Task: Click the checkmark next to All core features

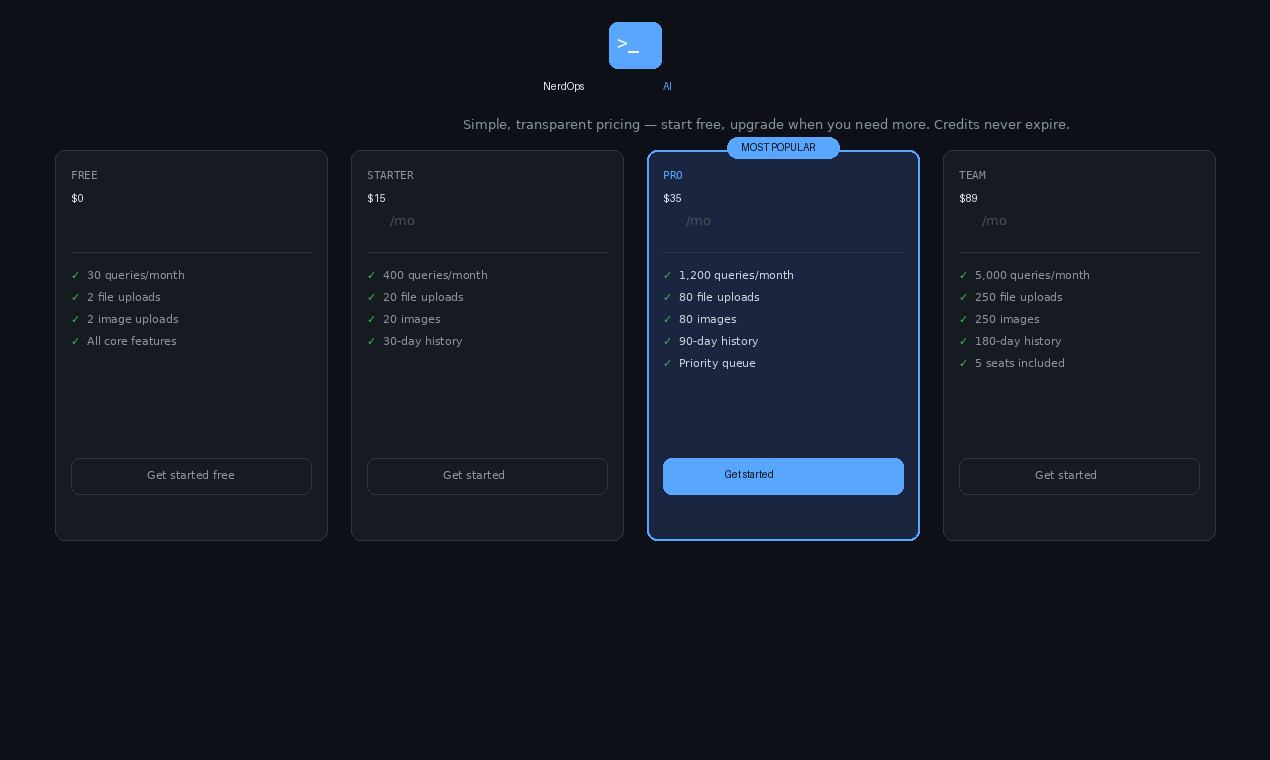Action: 75,341
